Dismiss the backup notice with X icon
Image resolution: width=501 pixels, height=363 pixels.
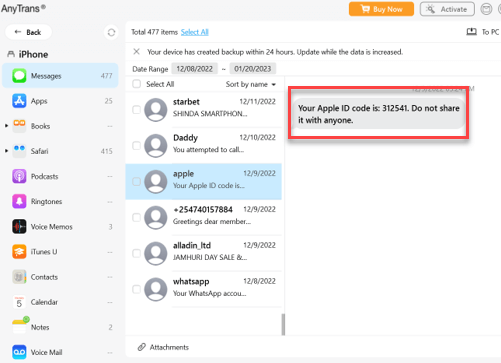click(x=136, y=51)
